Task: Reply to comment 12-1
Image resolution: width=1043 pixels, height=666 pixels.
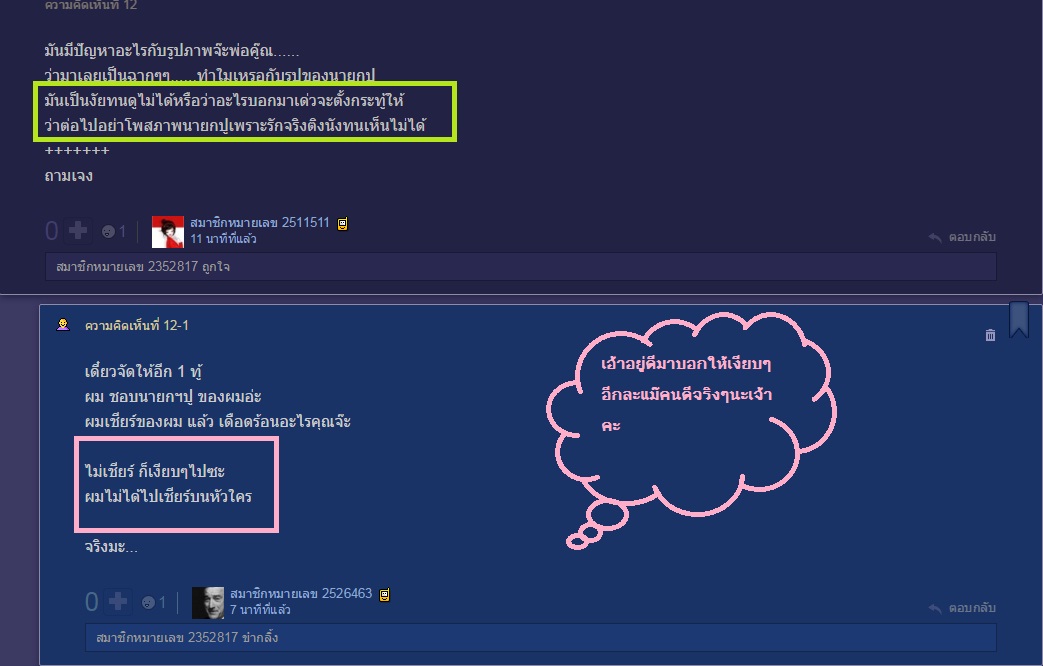Action: [962, 608]
